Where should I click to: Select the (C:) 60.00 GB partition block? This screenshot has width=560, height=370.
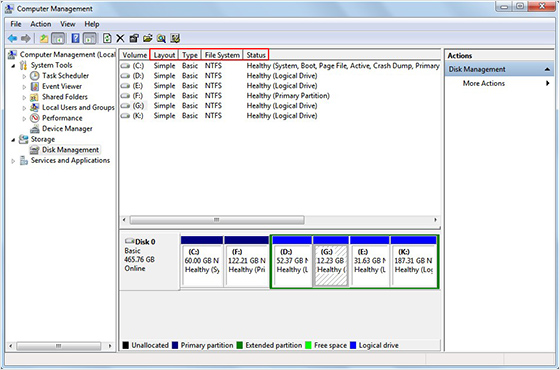(x=202, y=261)
